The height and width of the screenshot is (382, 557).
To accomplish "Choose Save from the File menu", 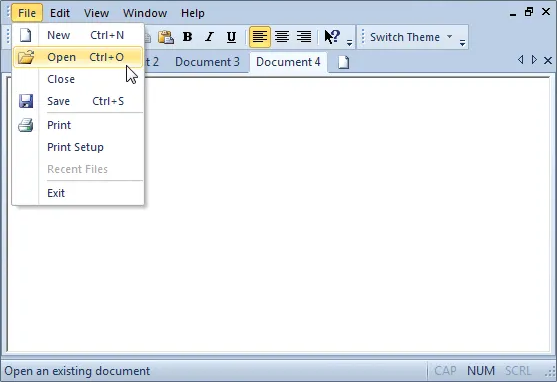I will tap(78, 101).
